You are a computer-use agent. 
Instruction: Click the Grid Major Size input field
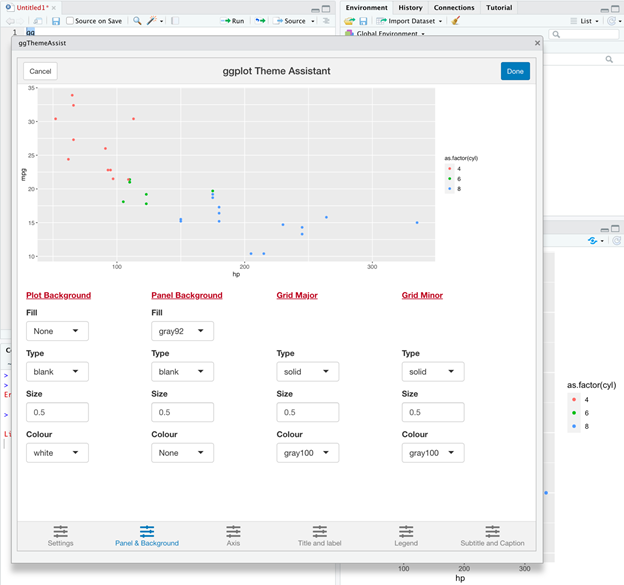pyautogui.click(x=307, y=412)
